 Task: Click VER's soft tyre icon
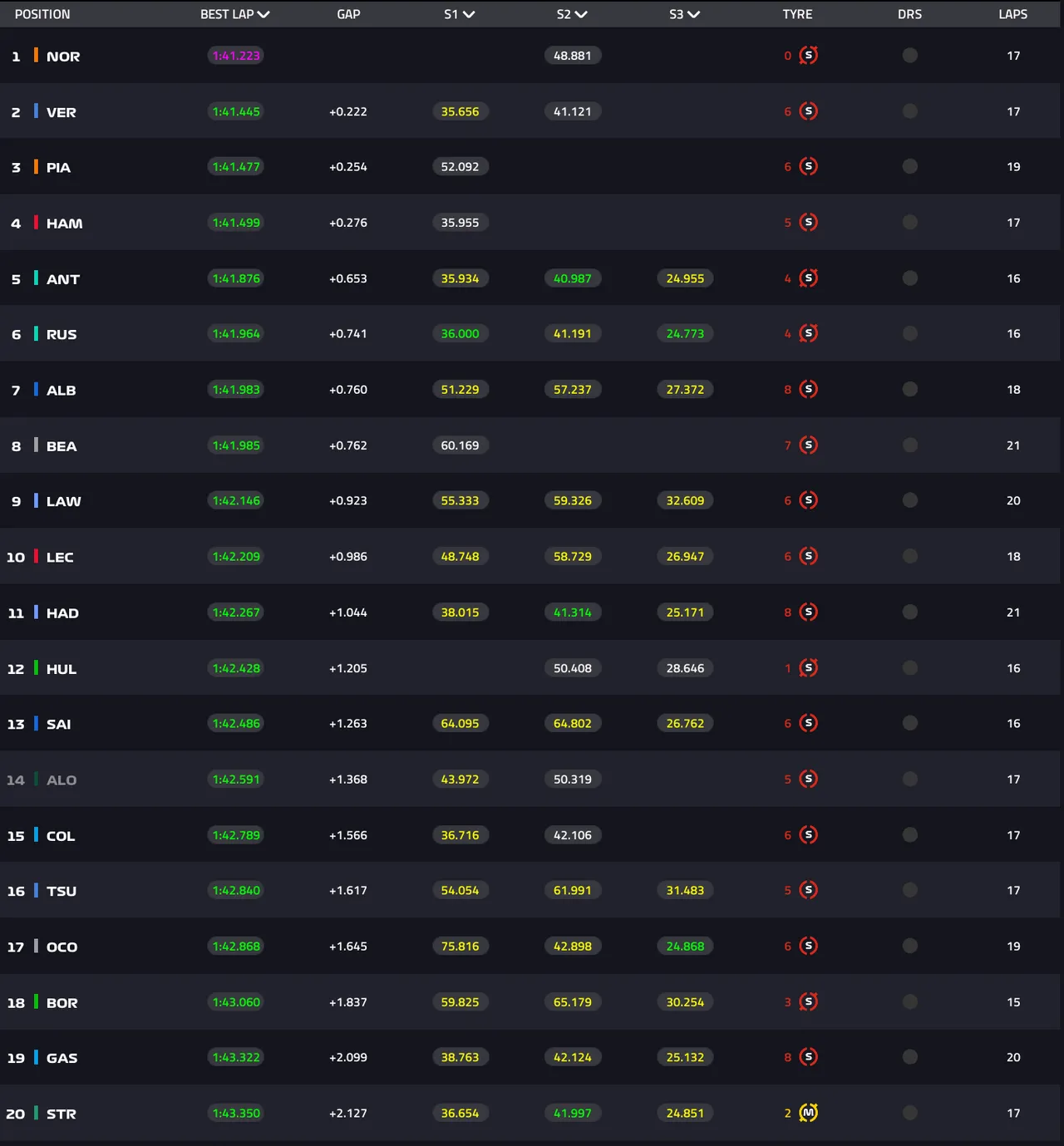pyautogui.click(x=808, y=111)
